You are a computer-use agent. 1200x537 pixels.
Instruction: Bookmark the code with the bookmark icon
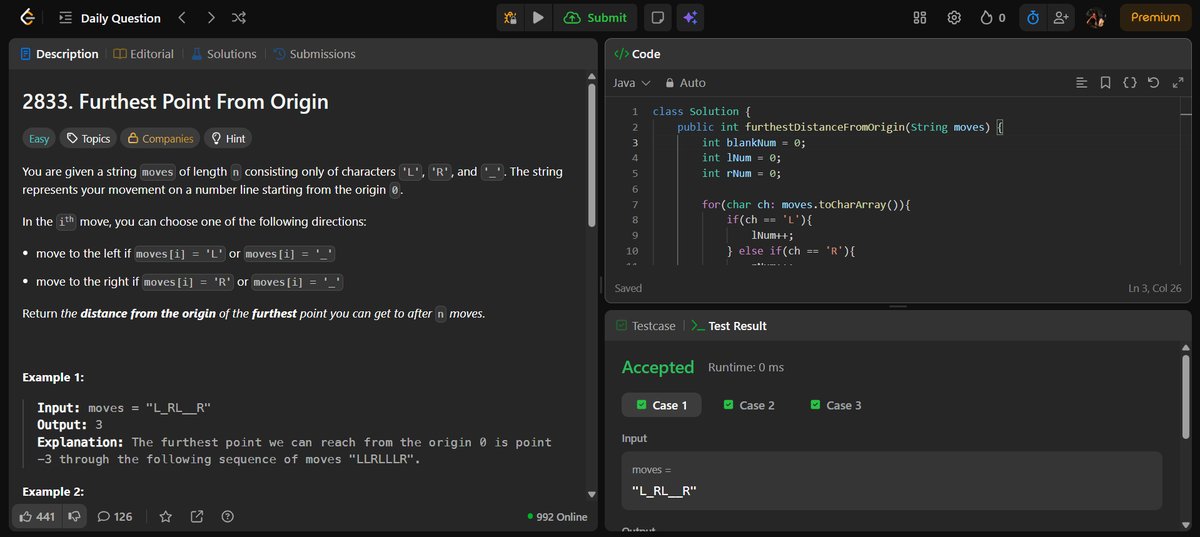1105,83
